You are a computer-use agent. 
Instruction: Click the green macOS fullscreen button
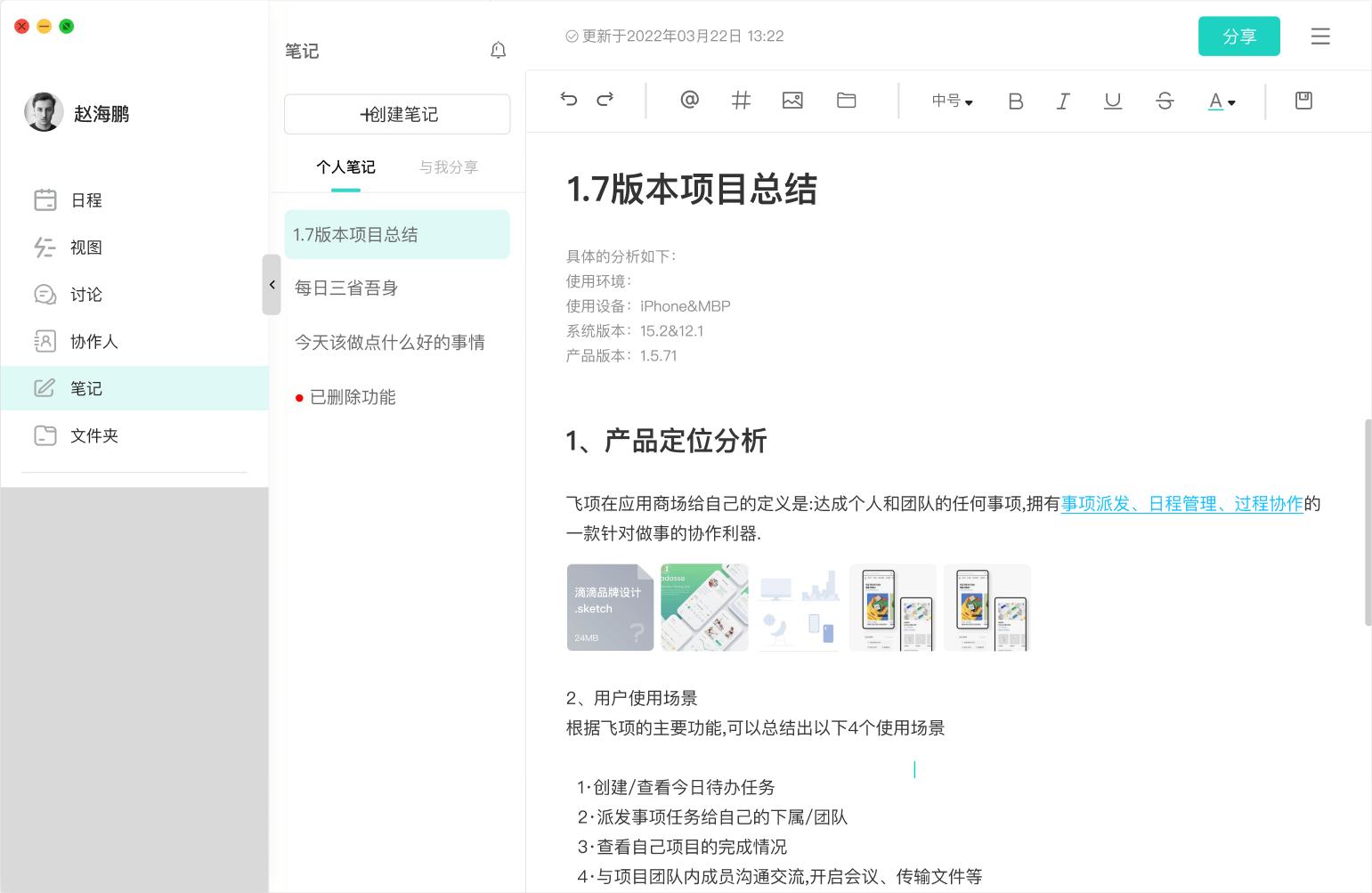pos(67,26)
